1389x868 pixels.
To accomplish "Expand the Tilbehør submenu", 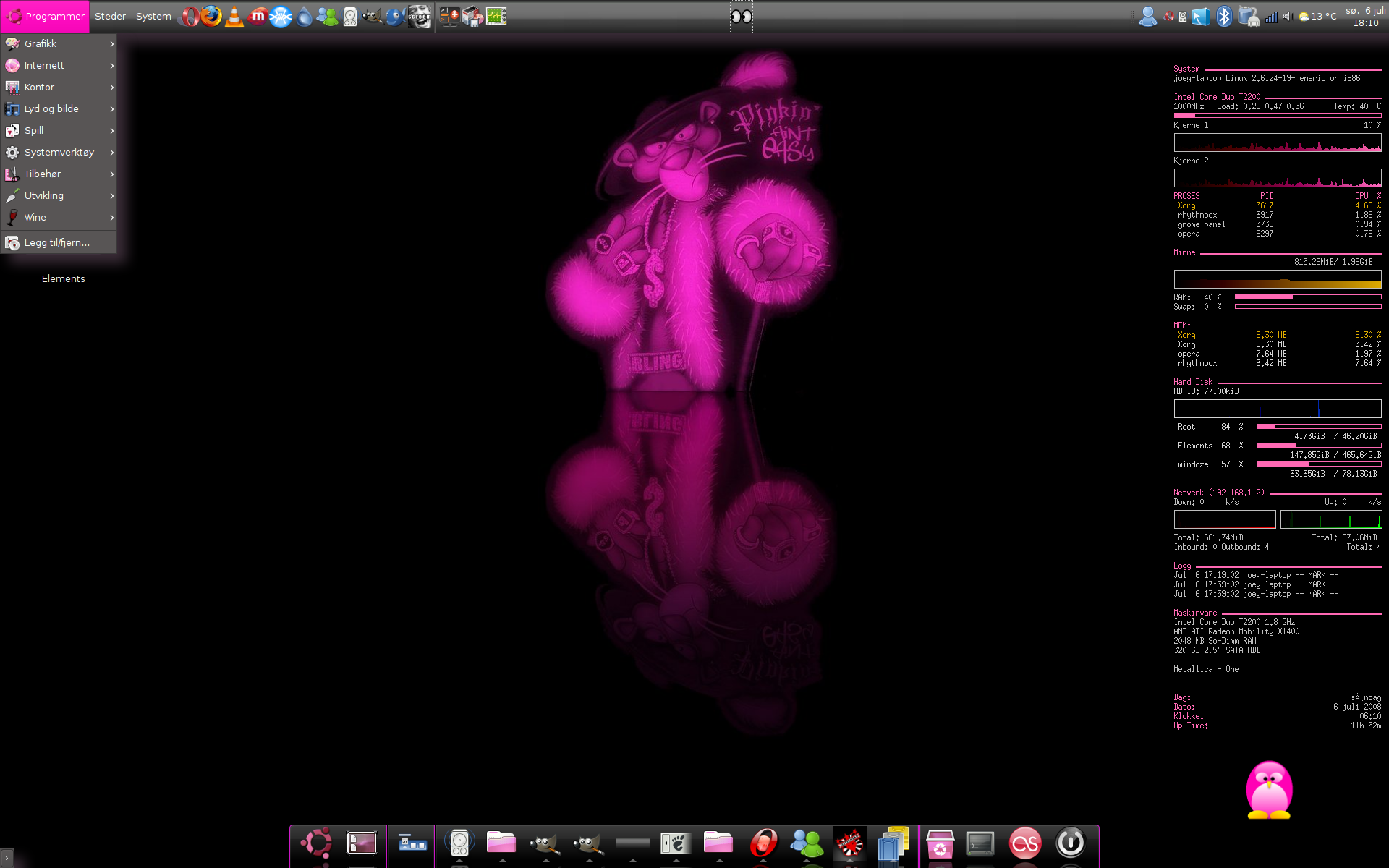I will [59, 174].
